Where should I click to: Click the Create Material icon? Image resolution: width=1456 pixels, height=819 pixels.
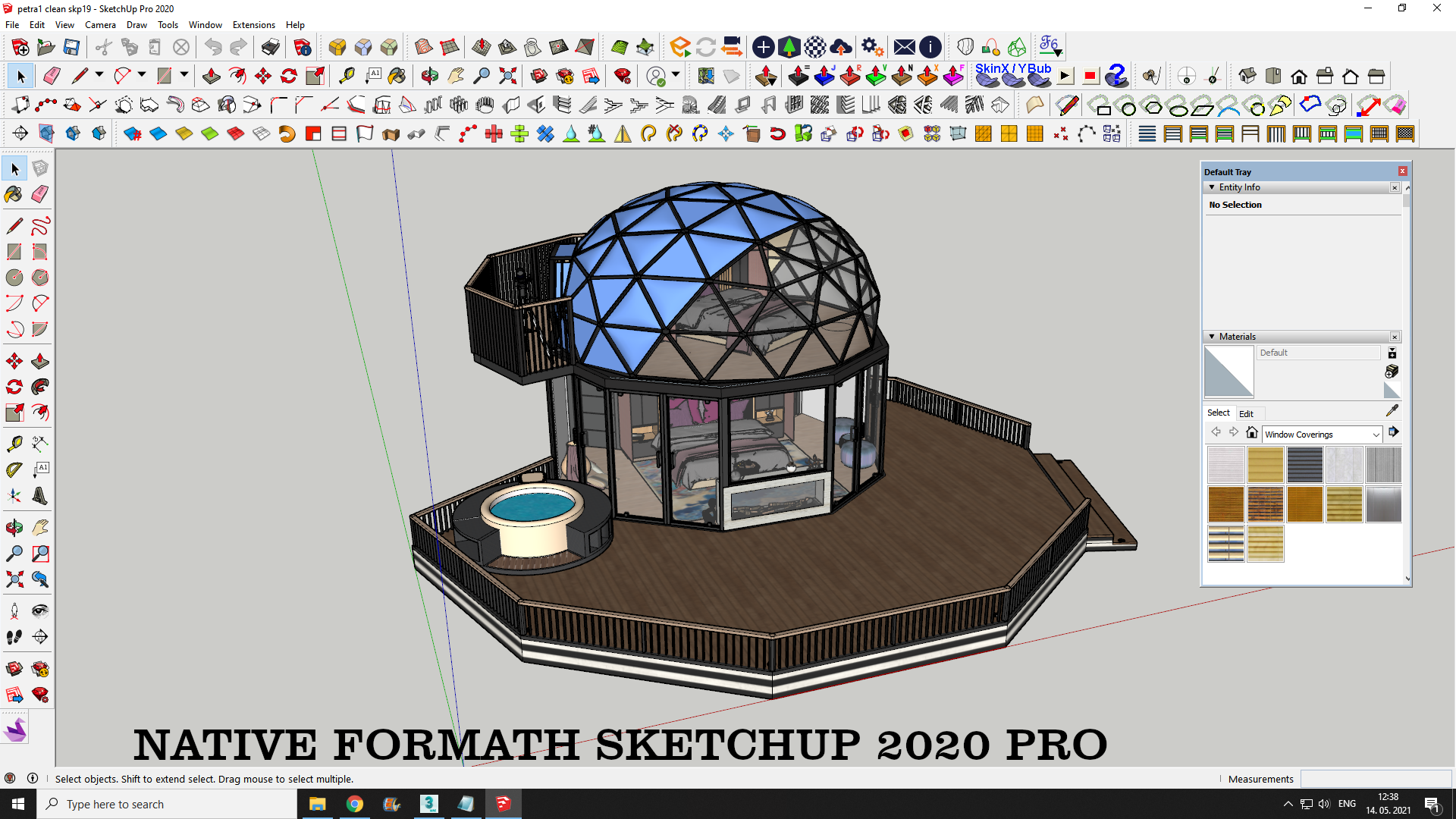[x=1392, y=372]
